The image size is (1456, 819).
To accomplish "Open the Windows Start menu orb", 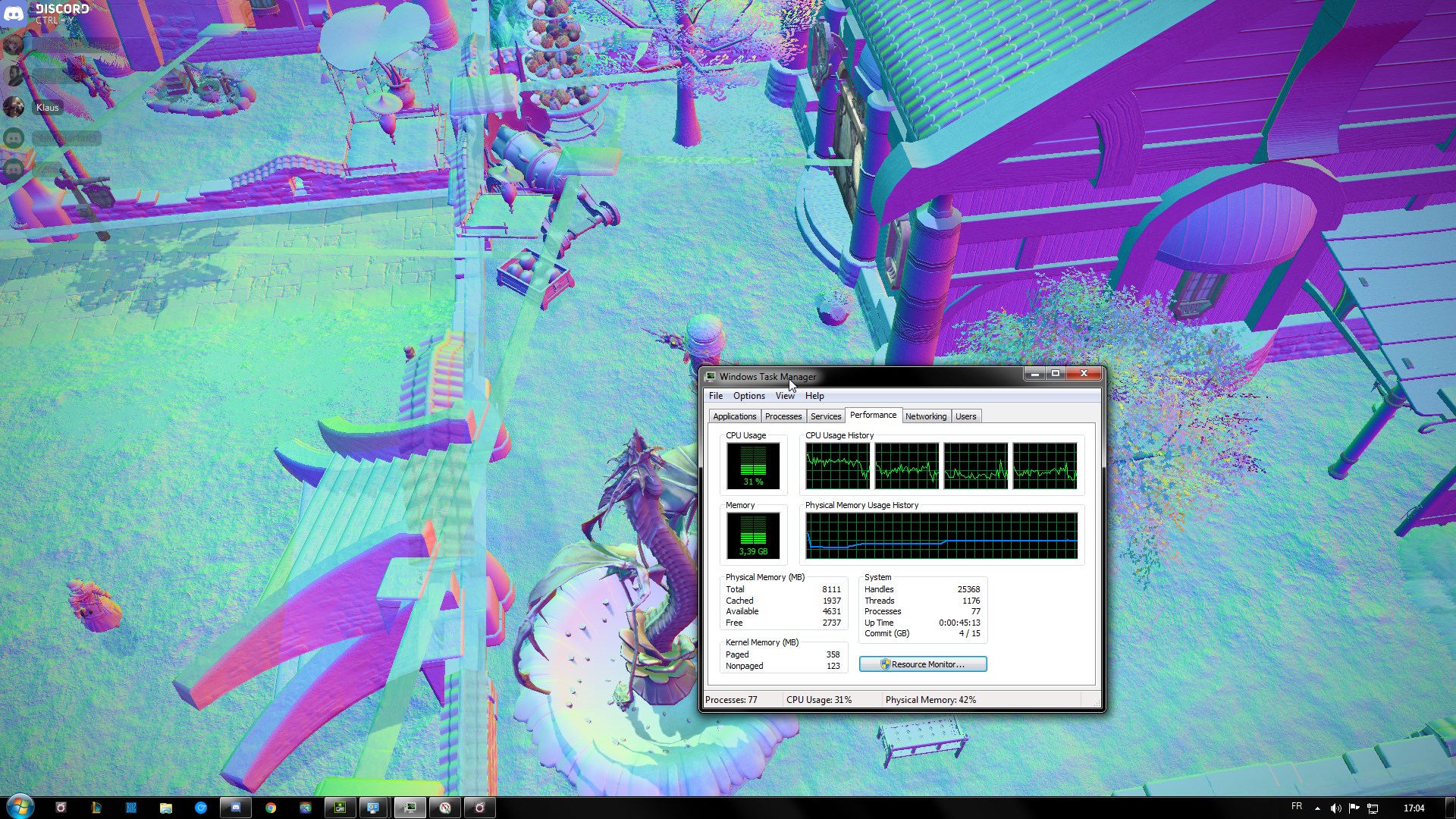I will [20, 807].
